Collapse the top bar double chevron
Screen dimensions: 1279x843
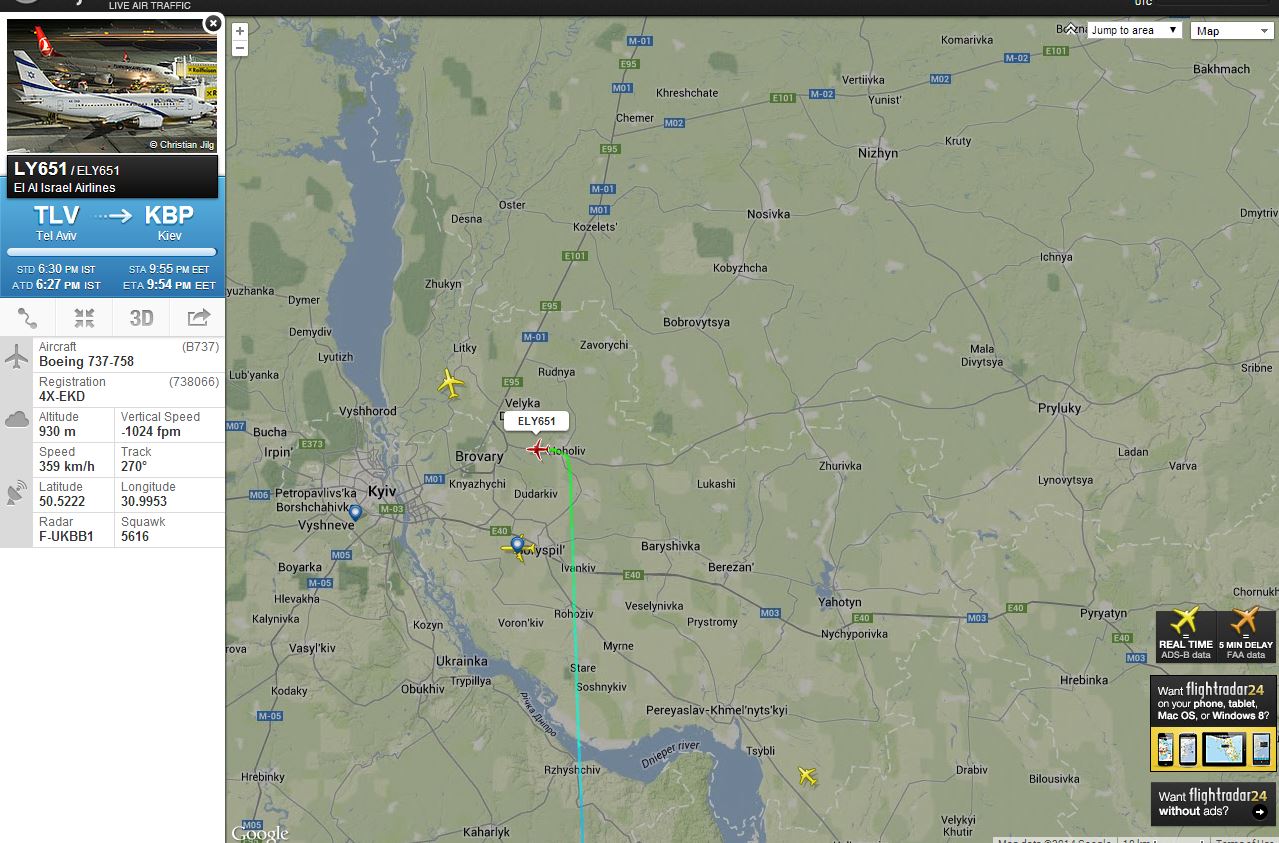coord(1071,29)
